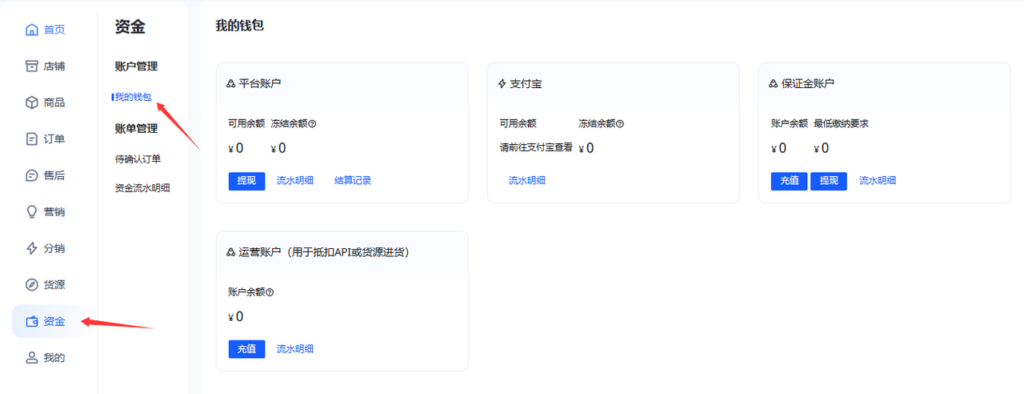Viewport: 1024px width, 394px height.
Task: Select 资金 in the sidebar
Action: pos(48,321)
